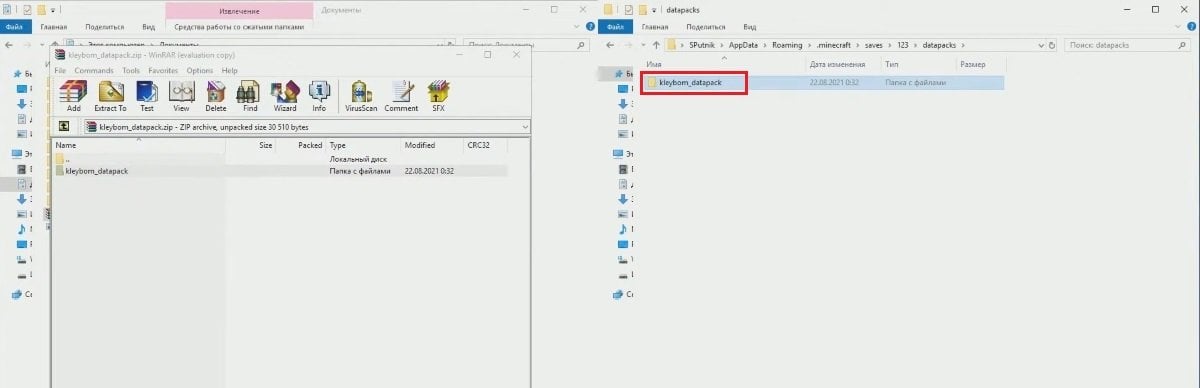Click Extract To in WinRAR toolbar
Screen dimensions: 1200x388
(110, 96)
